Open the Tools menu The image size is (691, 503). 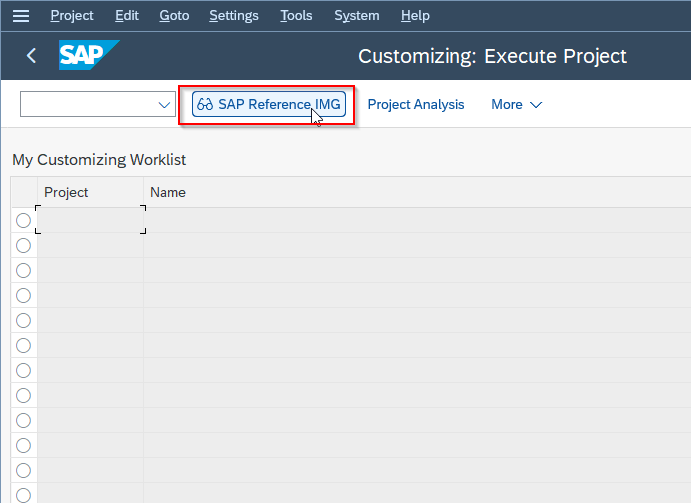[x=296, y=16]
